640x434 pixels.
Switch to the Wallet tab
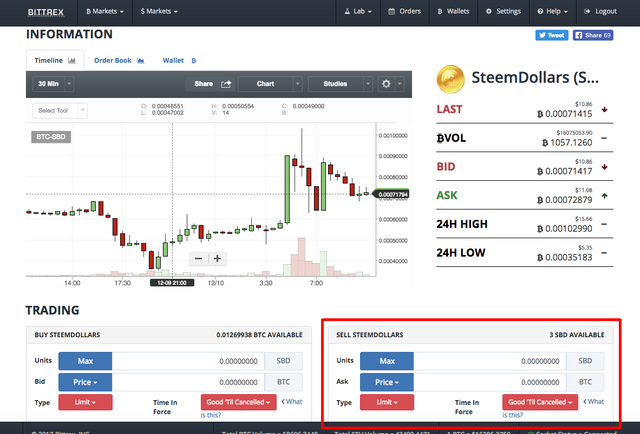[179, 60]
